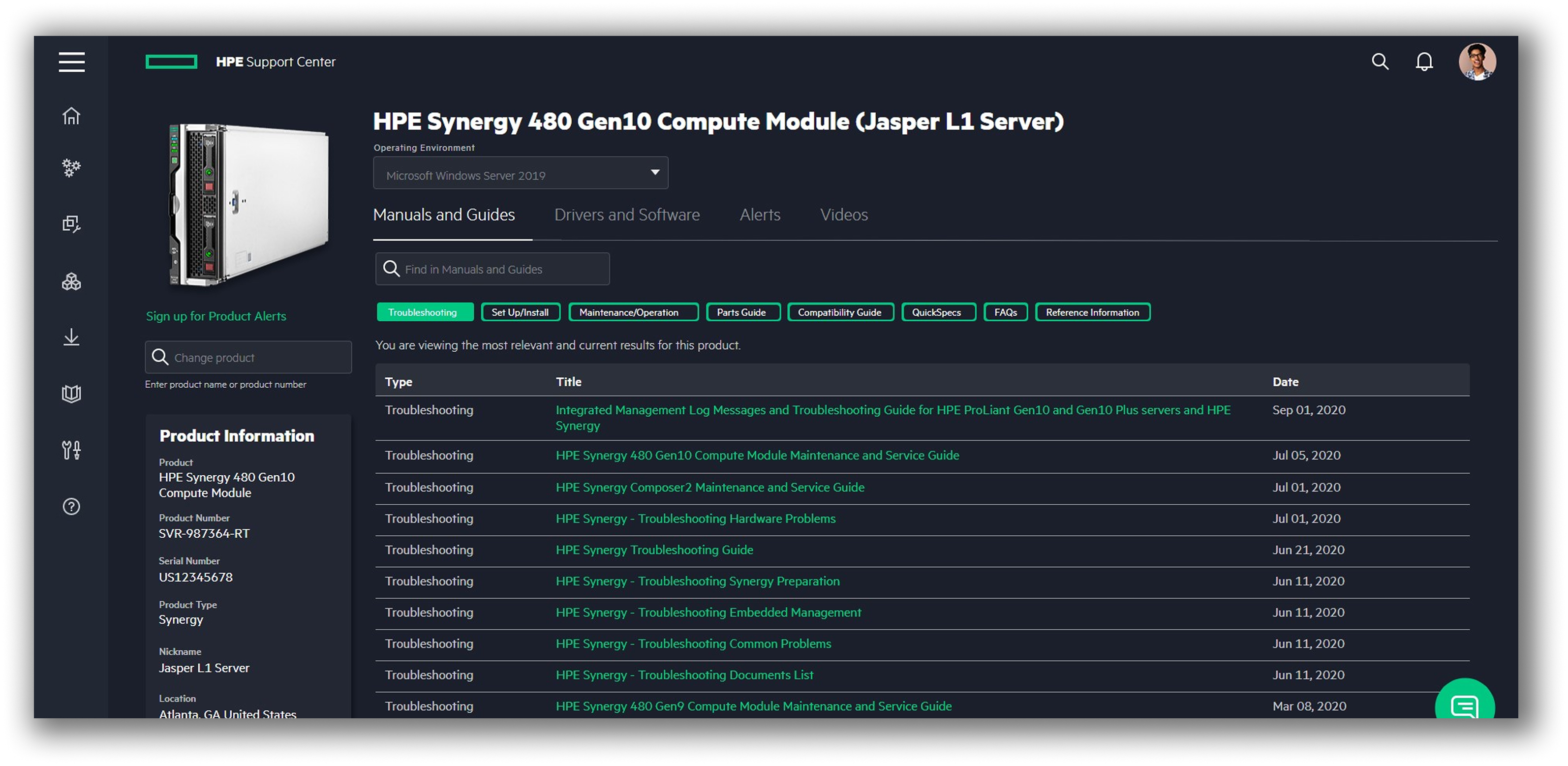1568x766 pixels.
Task: Click the sidebar stacked-squares edit icon
Action: coord(71,223)
